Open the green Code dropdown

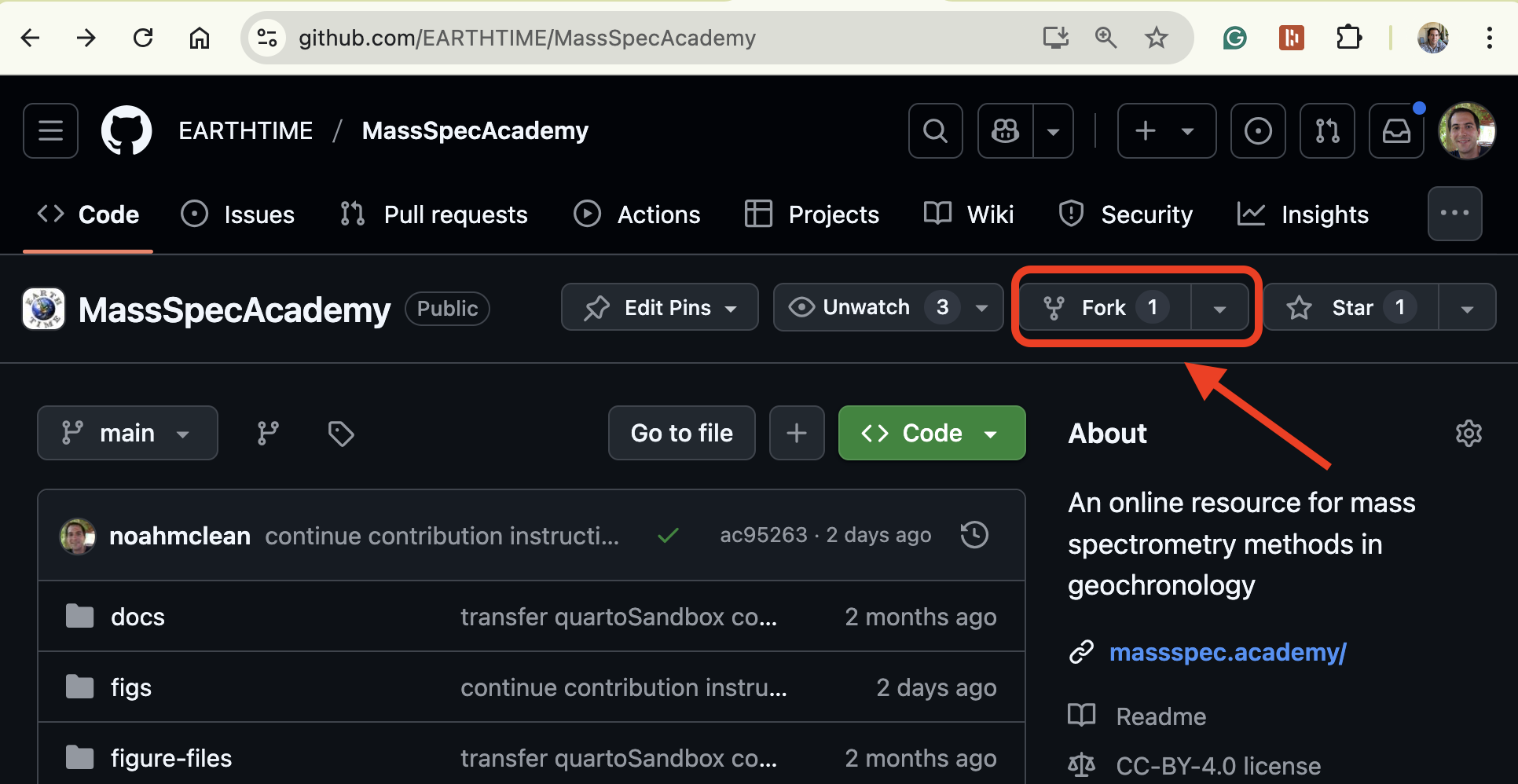[932, 433]
